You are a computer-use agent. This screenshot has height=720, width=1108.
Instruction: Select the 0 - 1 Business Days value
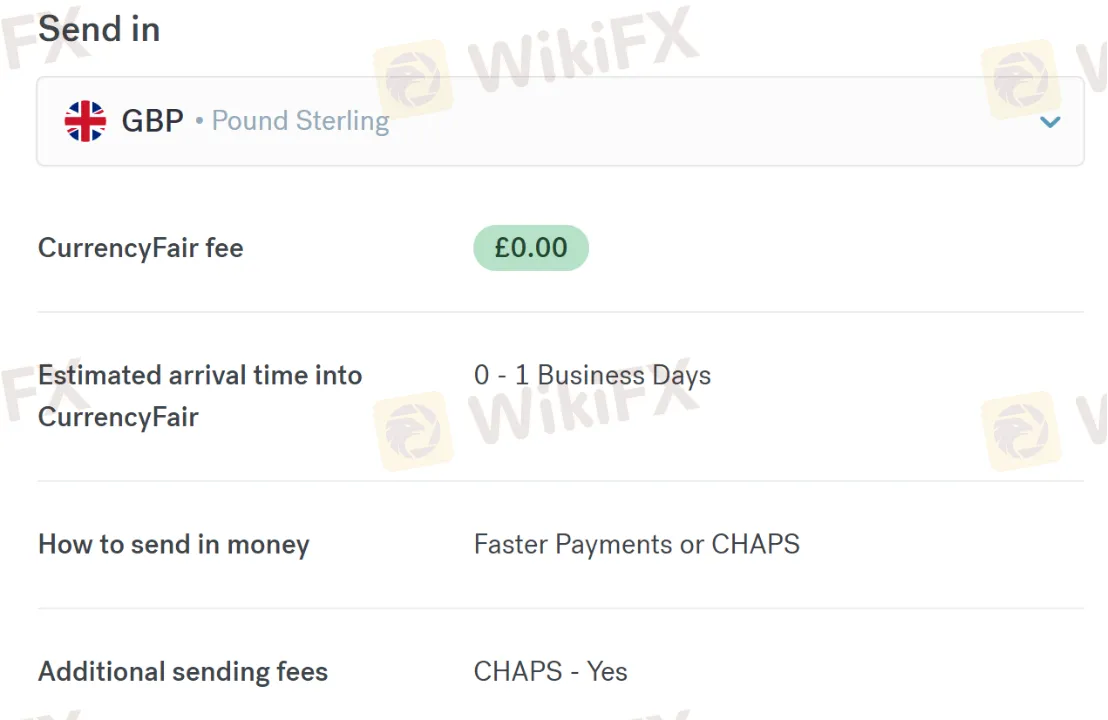pos(592,375)
